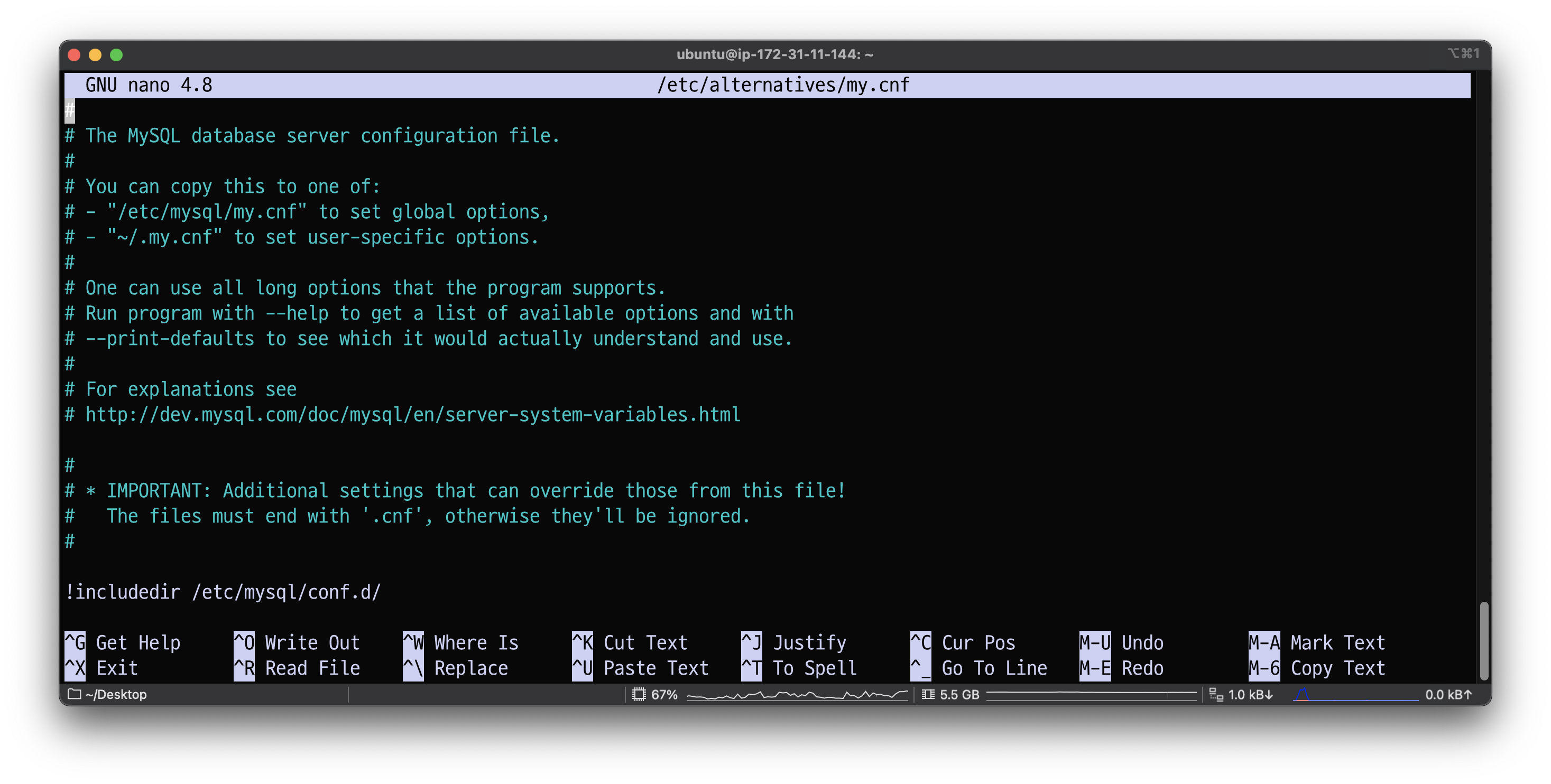Click the M-6 Copy Text shortcut

click(x=1317, y=668)
